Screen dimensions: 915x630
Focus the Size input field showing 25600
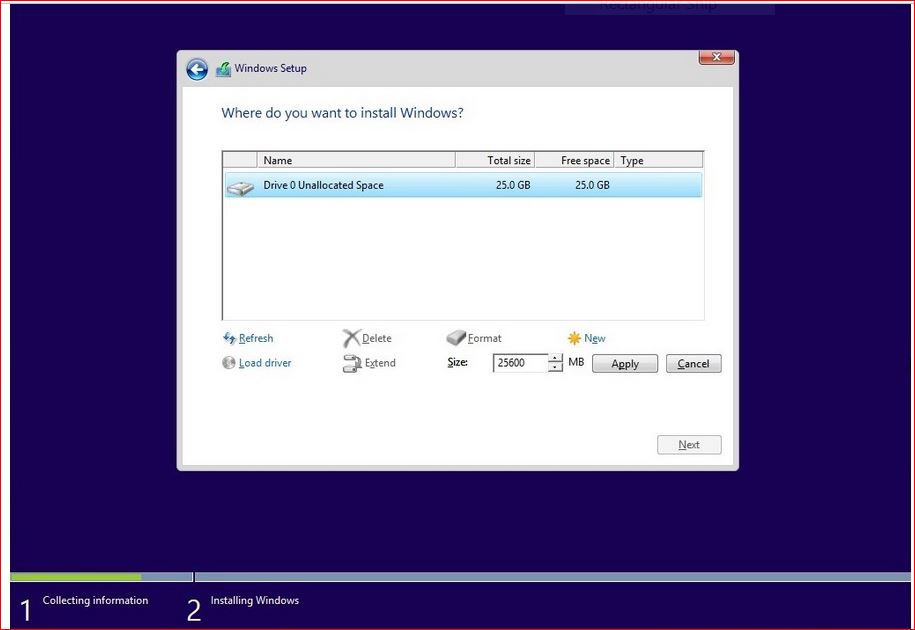[x=521, y=363]
